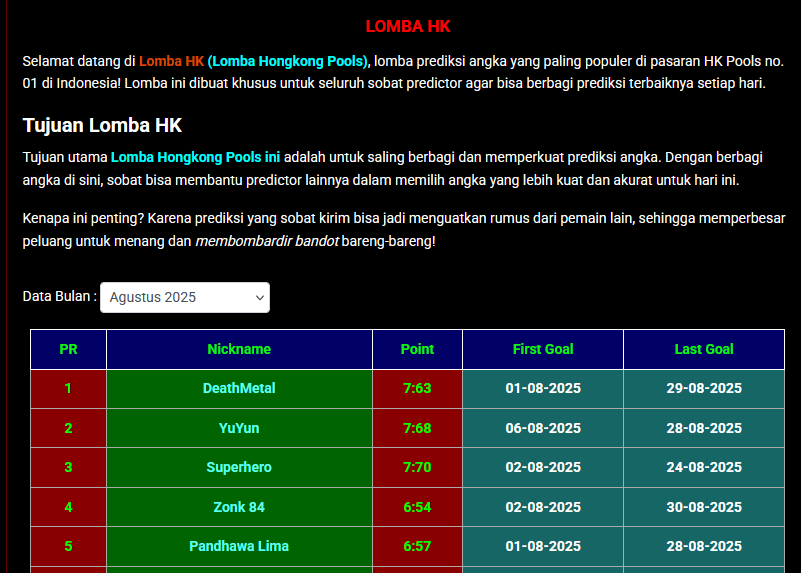
Task: Click the Data Bulan label
Action: click(x=60, y=296)
